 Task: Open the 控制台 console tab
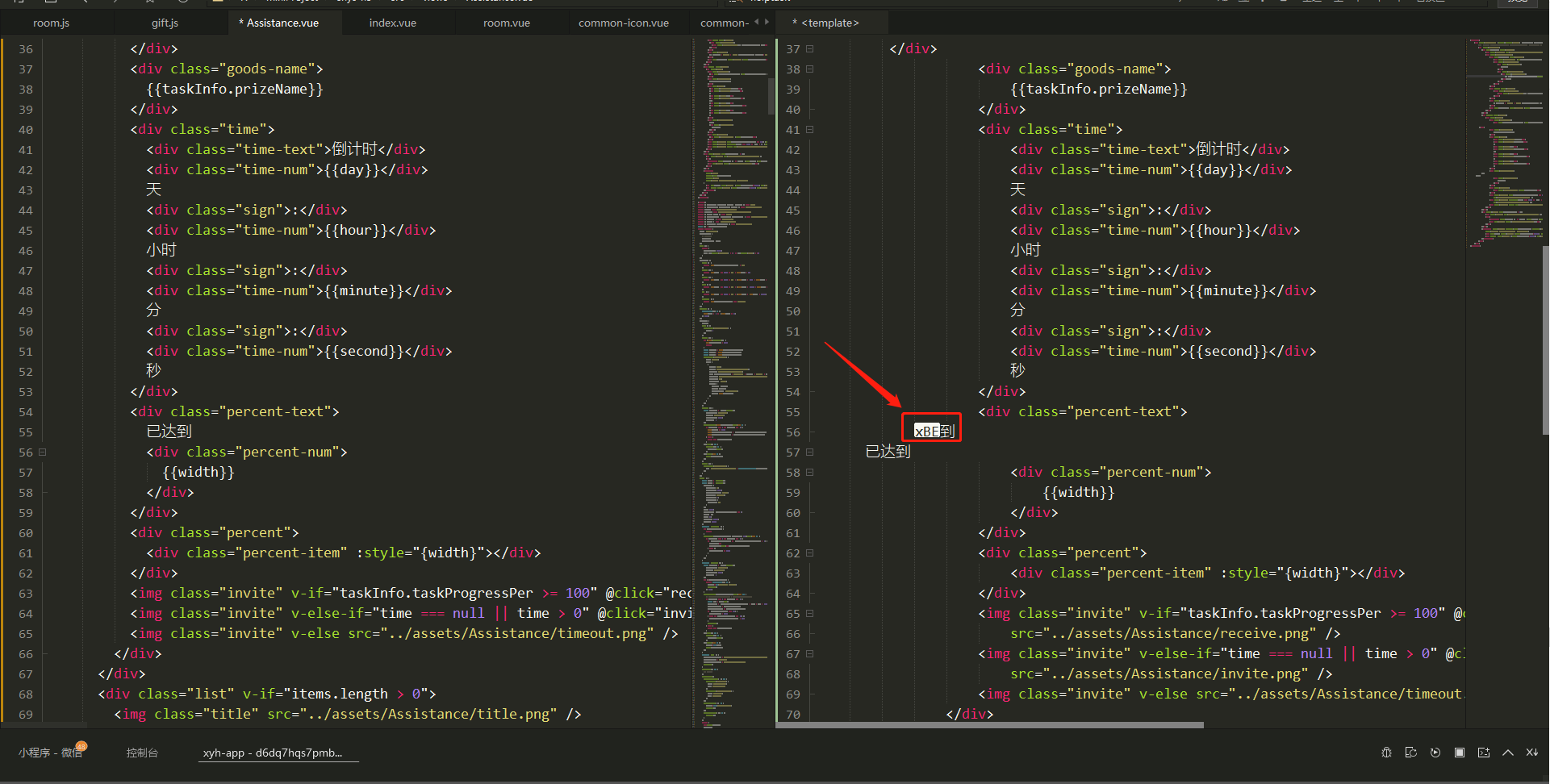pyautogui.click(x=142, y=753)
